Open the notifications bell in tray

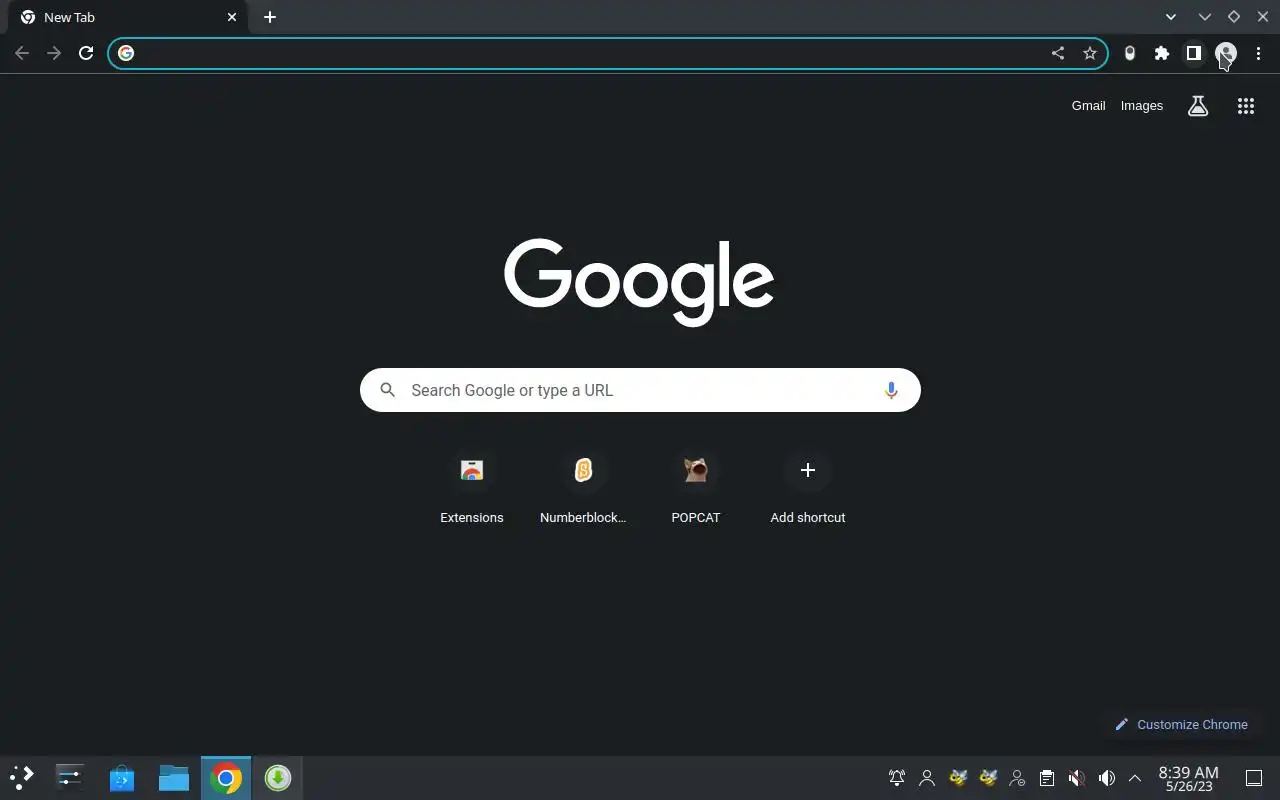pos(897,778)
